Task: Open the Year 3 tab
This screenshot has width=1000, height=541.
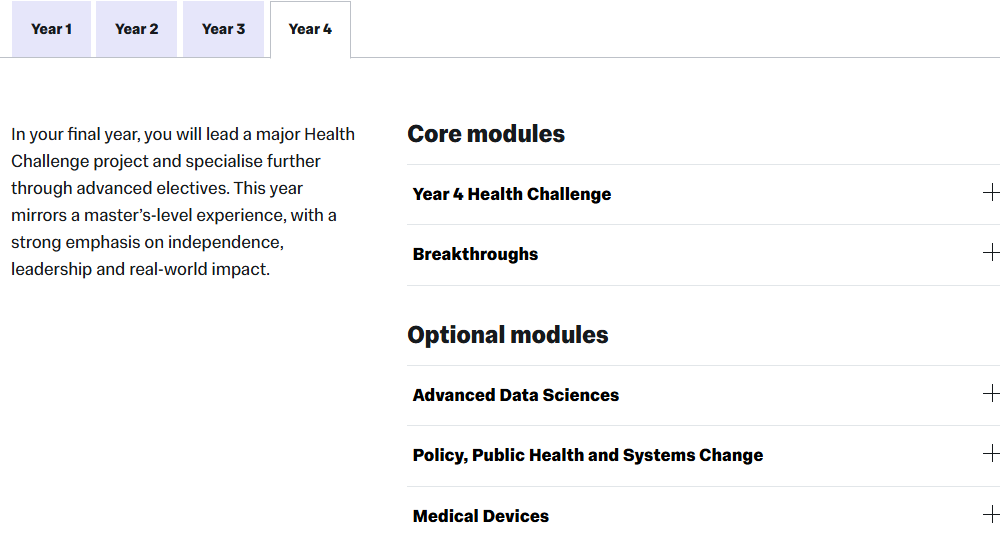Action: [x=223, y=29]
